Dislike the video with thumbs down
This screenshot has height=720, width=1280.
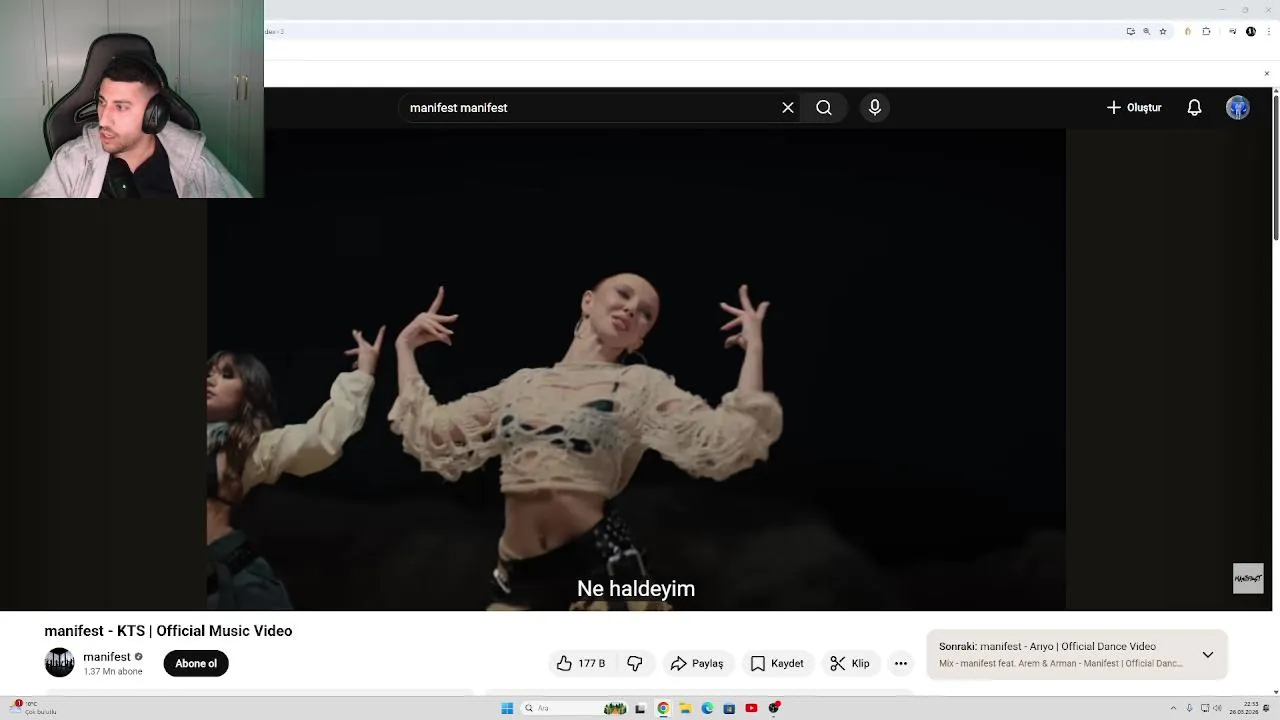635,663
